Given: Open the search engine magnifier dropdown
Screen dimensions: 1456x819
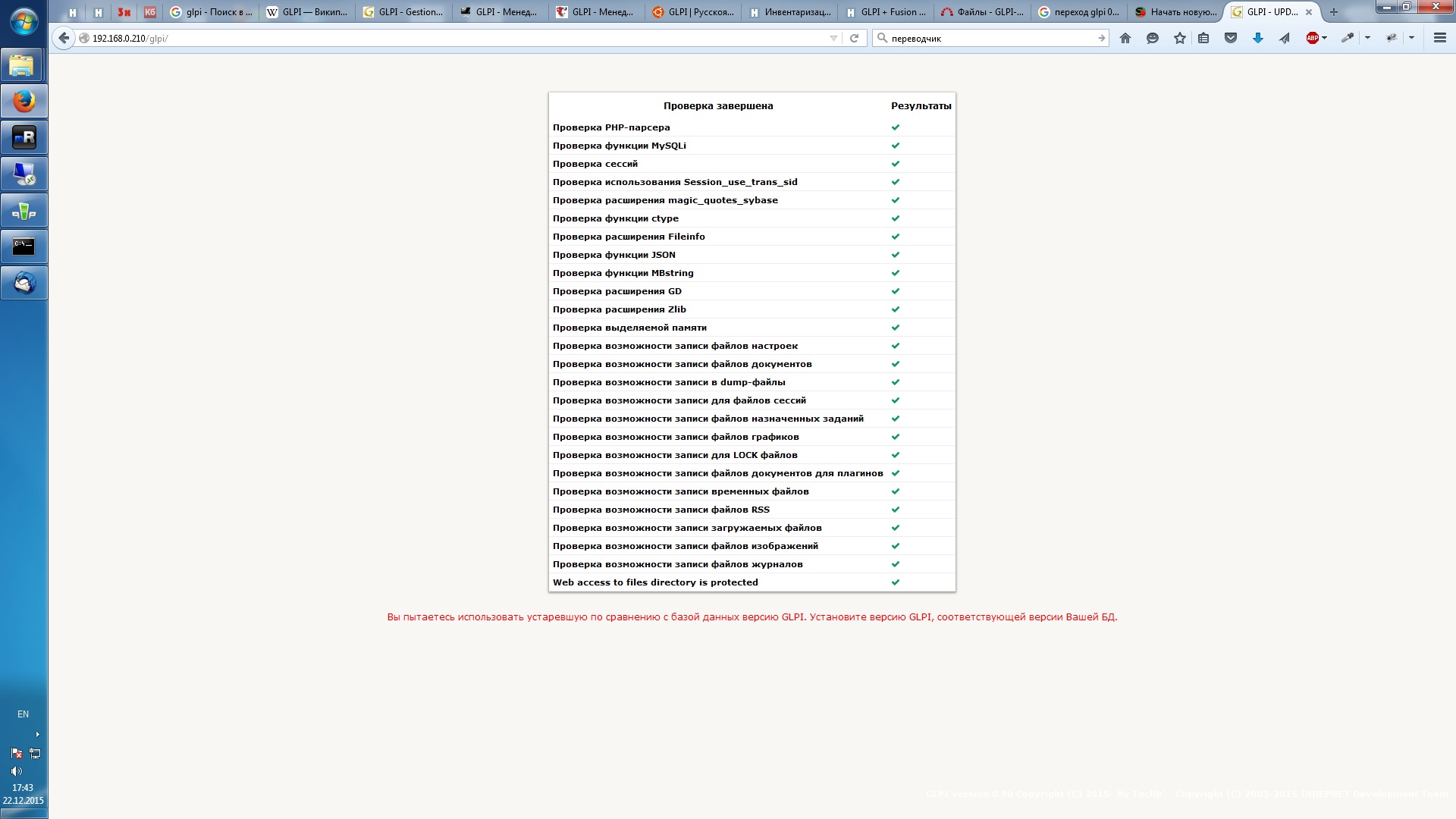Looking at the screenshot, I should pyautogui.click(x=882, y=38).
